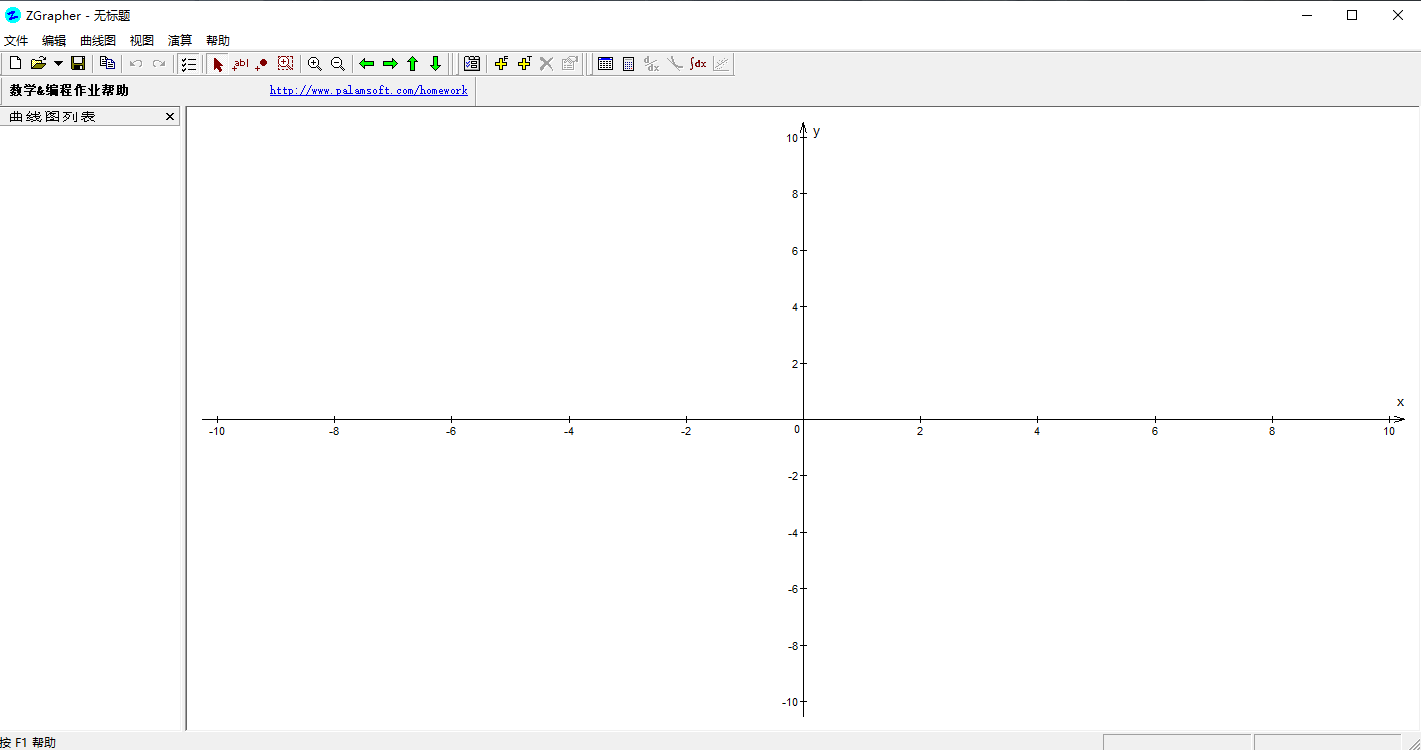The width and height of the screenshot is (1421, 750).
Task: Create a new document with the blank page icon
Action: point(15,63)
